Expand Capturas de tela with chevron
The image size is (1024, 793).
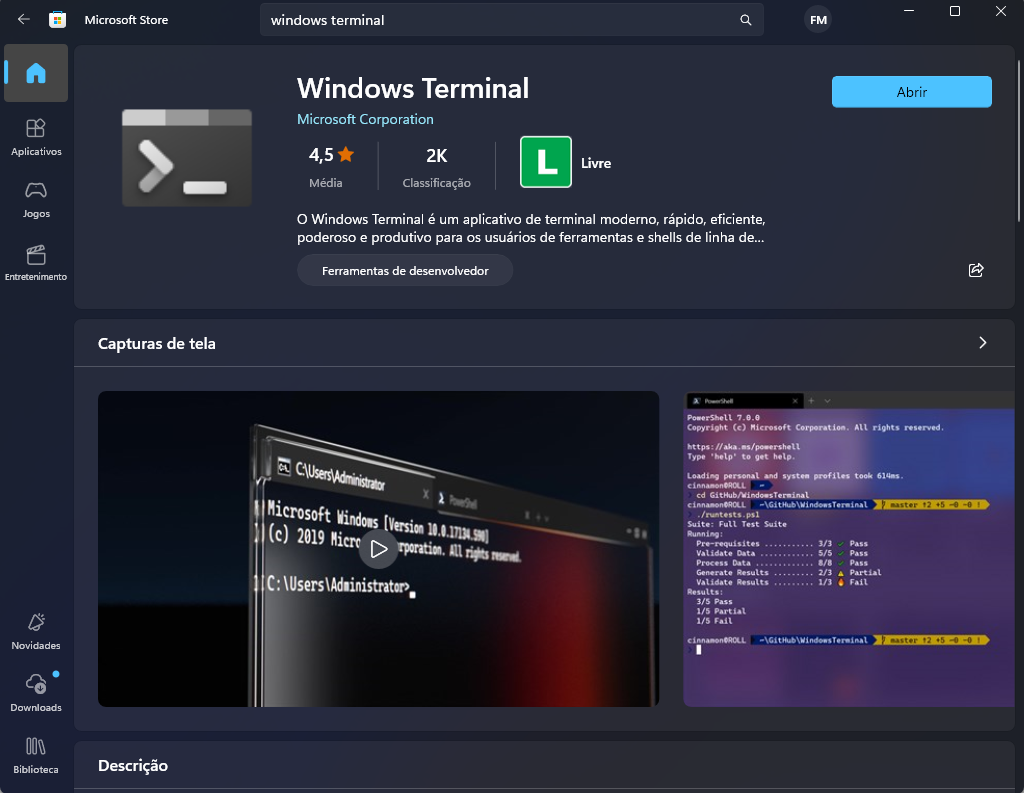tap(982, 343)
